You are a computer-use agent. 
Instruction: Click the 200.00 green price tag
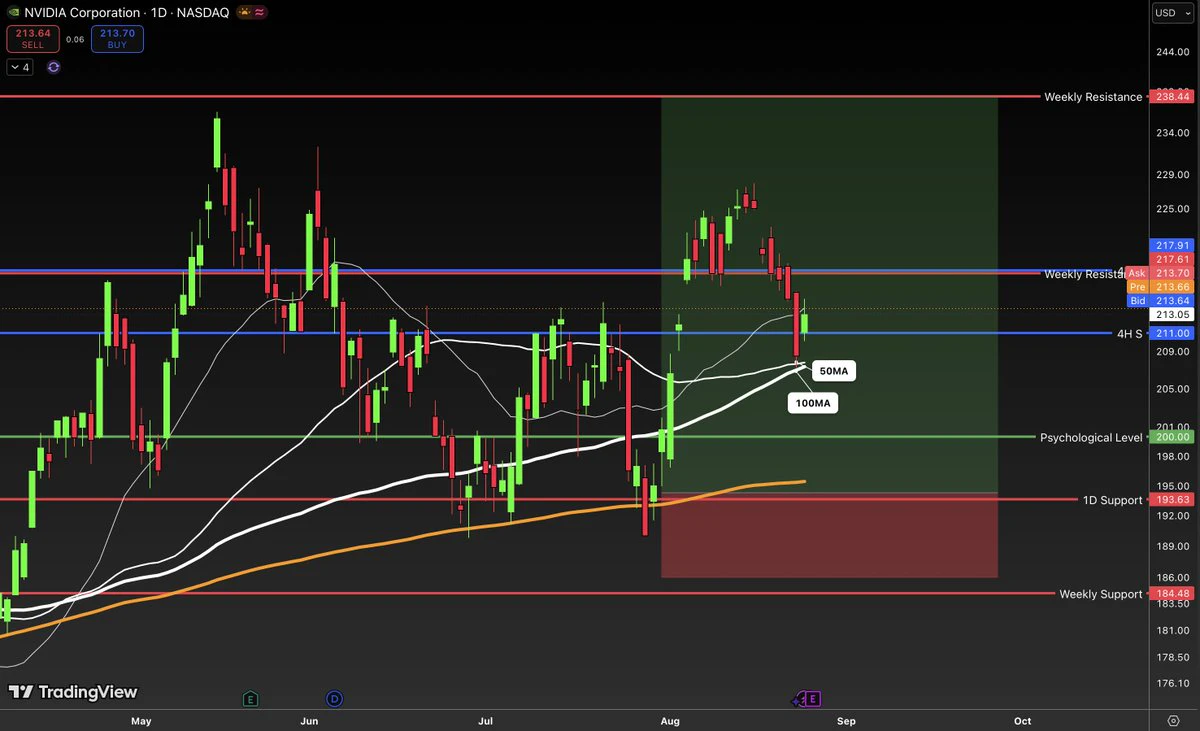point(1172,437)
